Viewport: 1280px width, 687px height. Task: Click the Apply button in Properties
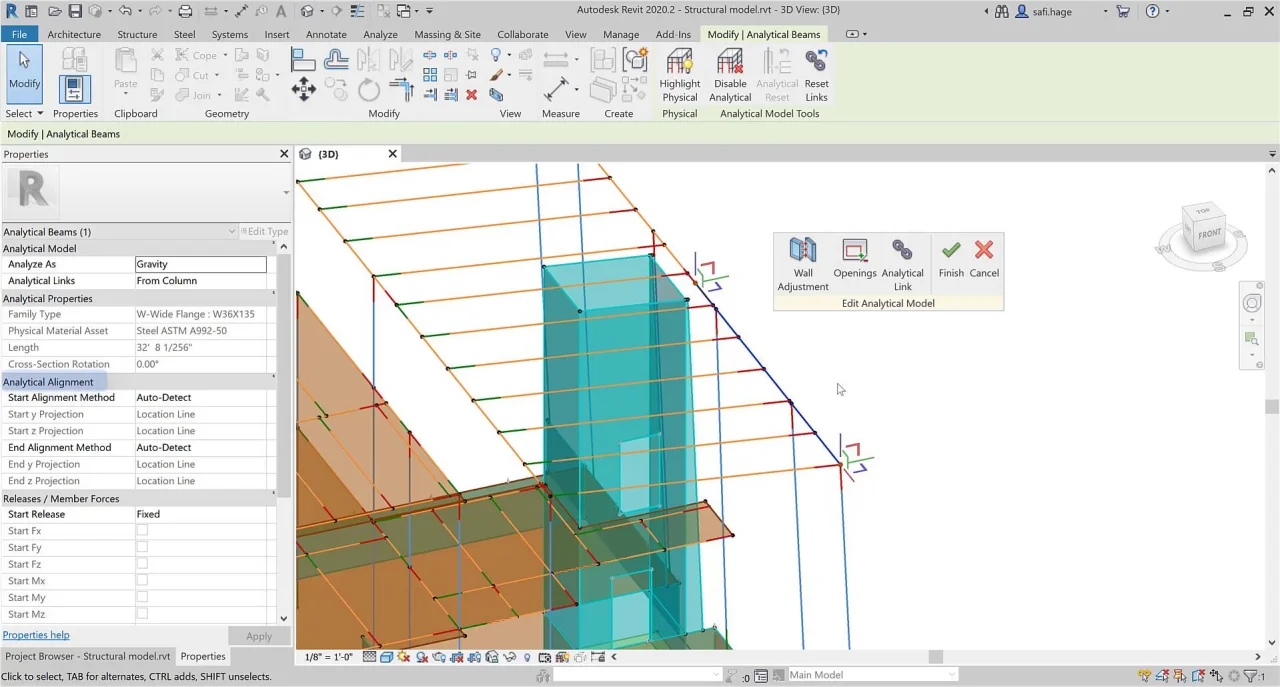point(259,636)
